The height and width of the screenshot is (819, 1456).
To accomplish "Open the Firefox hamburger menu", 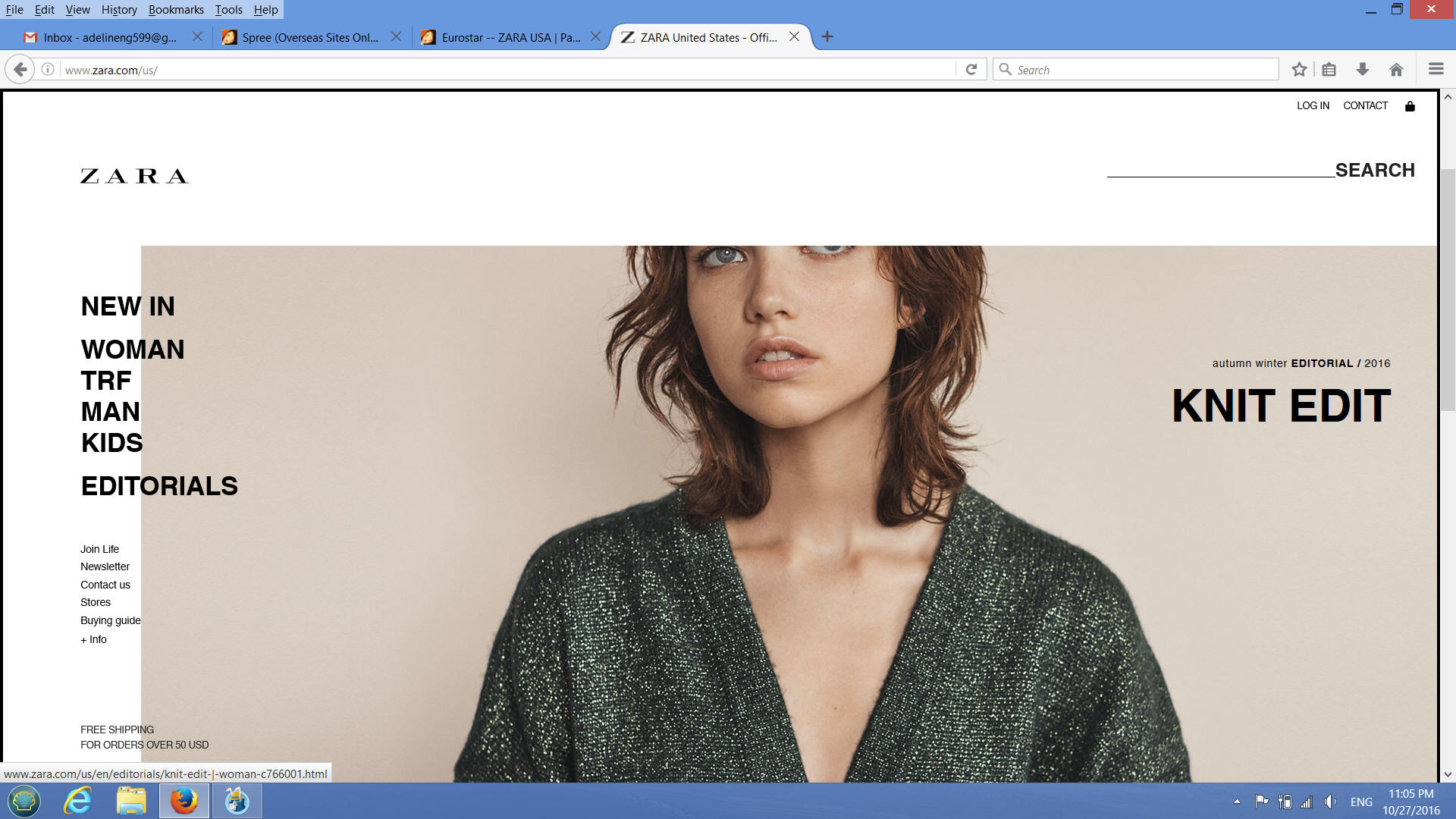I will 1436,69.
